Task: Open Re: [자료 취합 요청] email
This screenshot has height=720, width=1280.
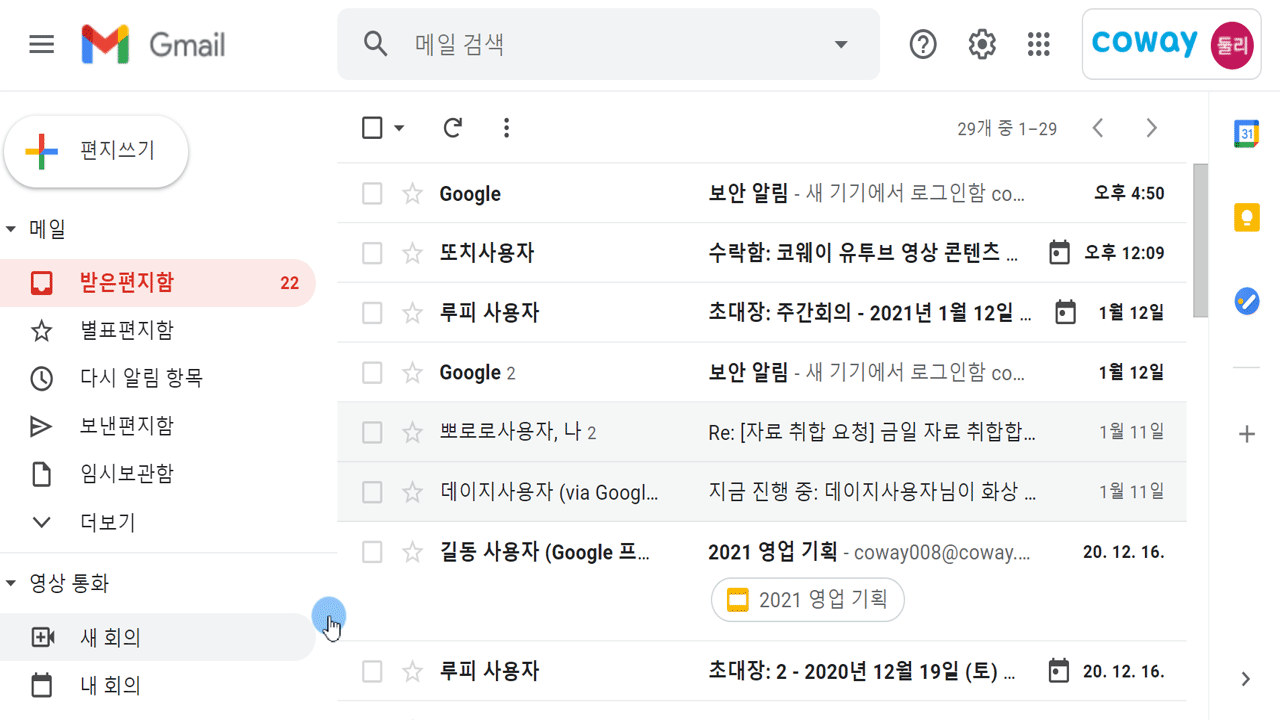Action: (x=872, y=433)
